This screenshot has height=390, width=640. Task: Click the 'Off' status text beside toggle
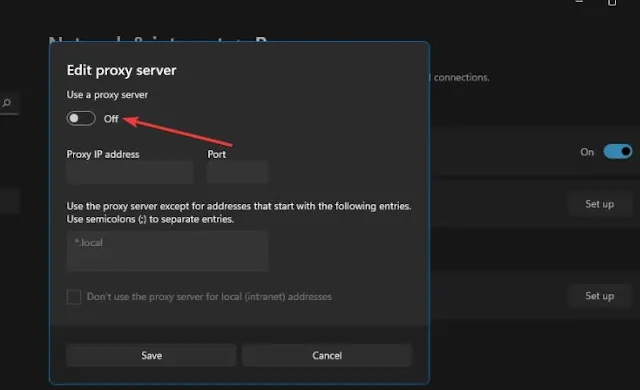tap(111, 119)
